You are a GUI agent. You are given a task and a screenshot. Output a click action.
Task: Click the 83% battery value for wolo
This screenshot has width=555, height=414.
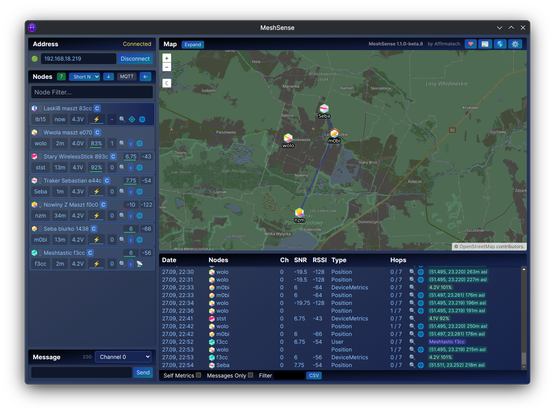(x=96, y=143)
